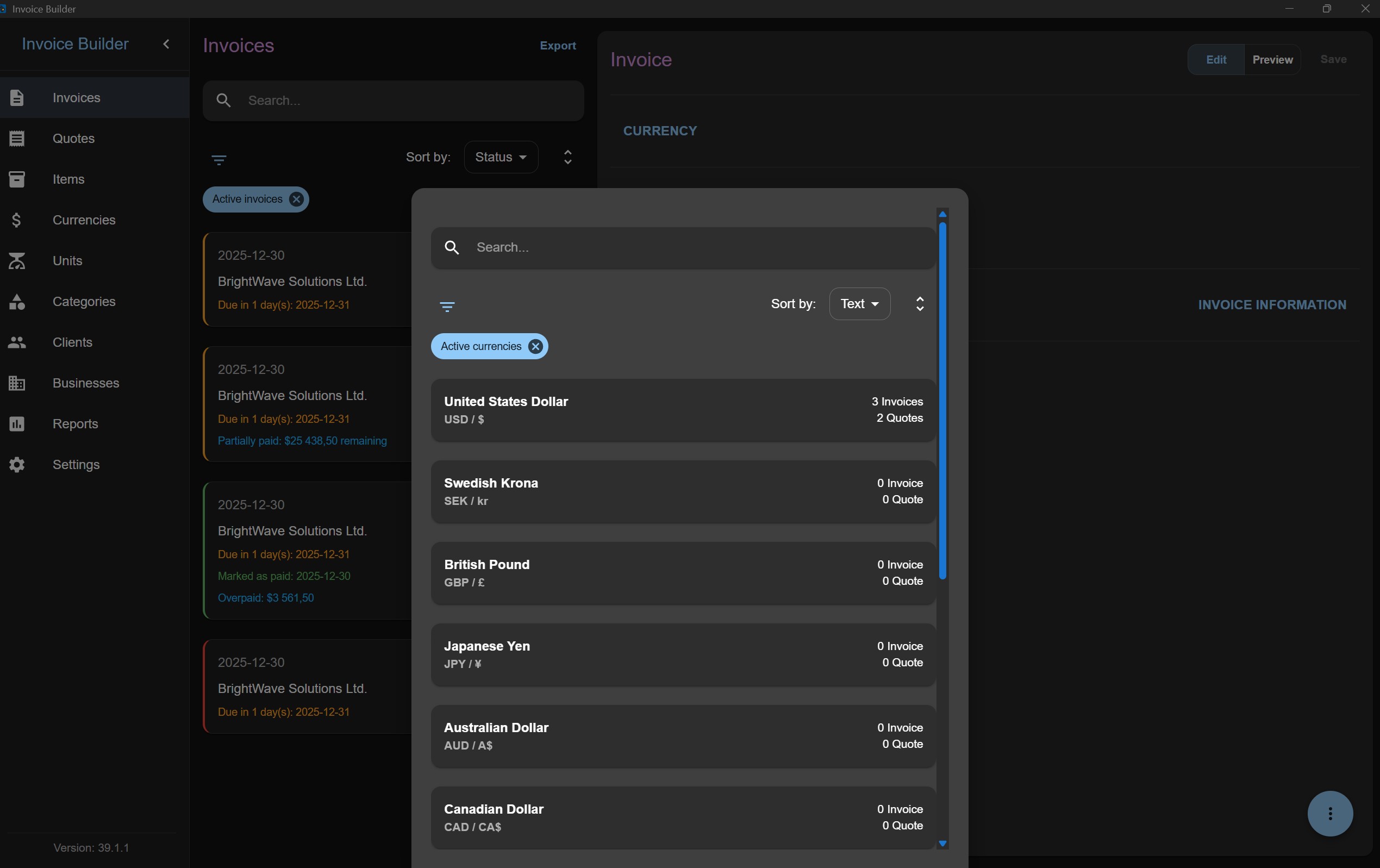Switch to Preview mode

(x=1272, y=60)
